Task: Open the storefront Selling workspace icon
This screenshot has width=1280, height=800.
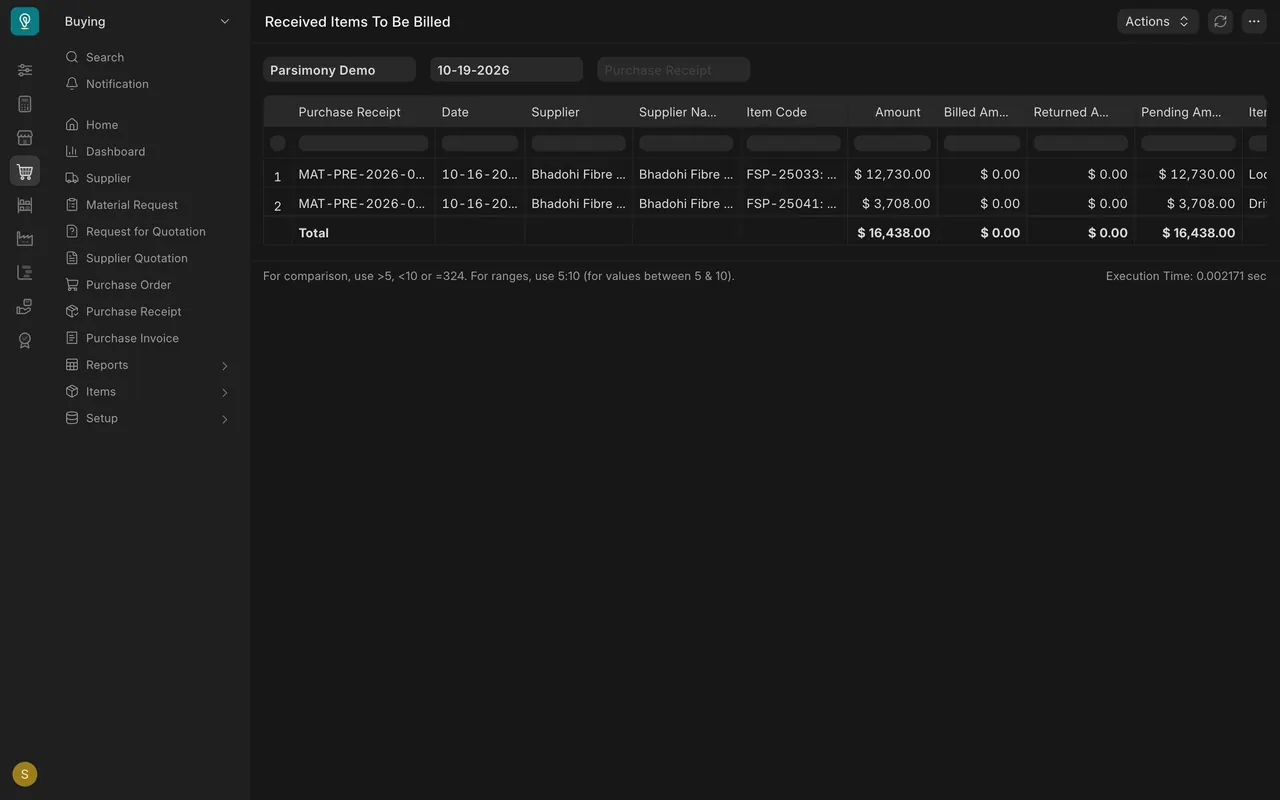Action: point(25,138)
